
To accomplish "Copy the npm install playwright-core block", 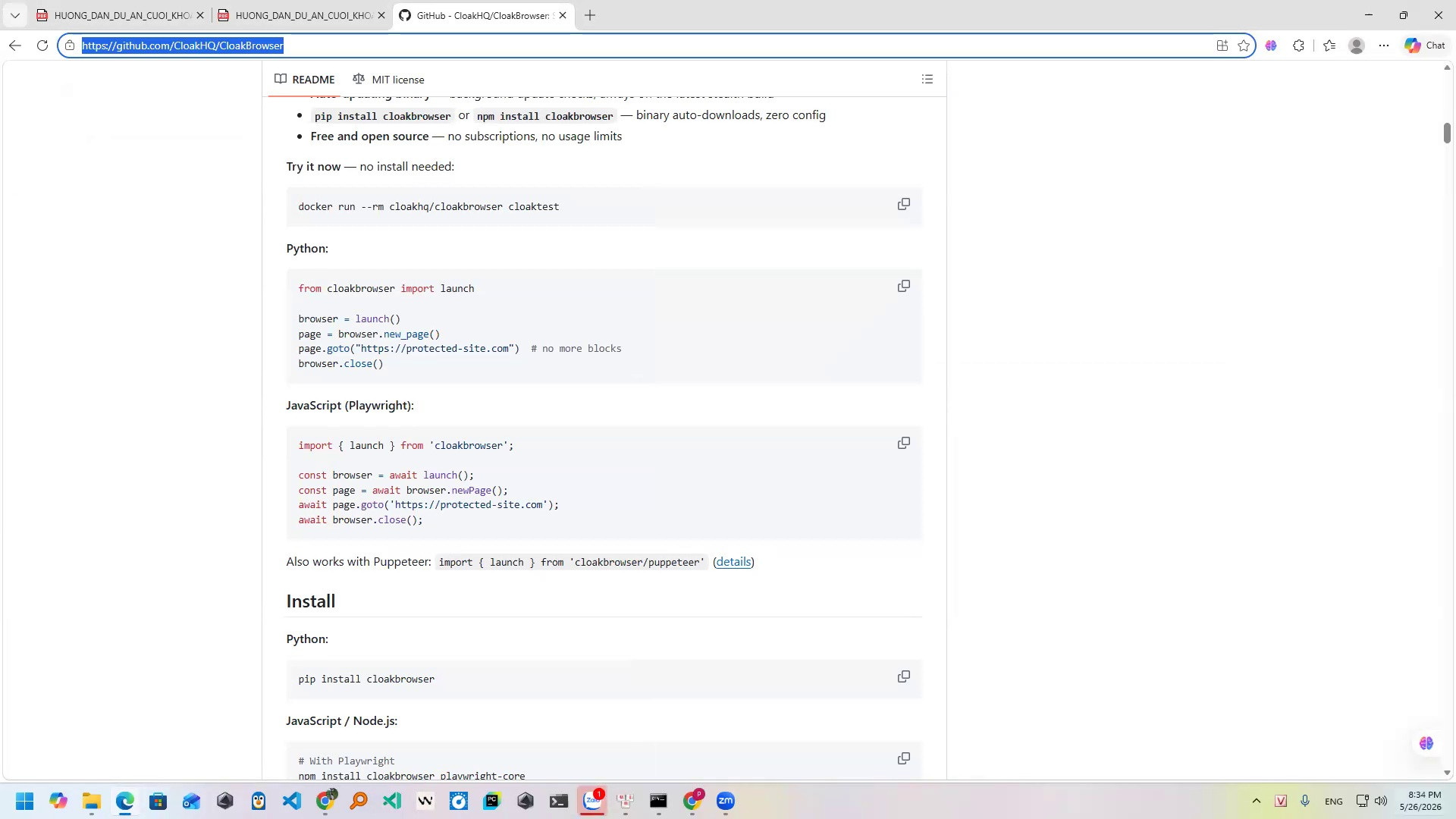I will click(x=904, y=759).
